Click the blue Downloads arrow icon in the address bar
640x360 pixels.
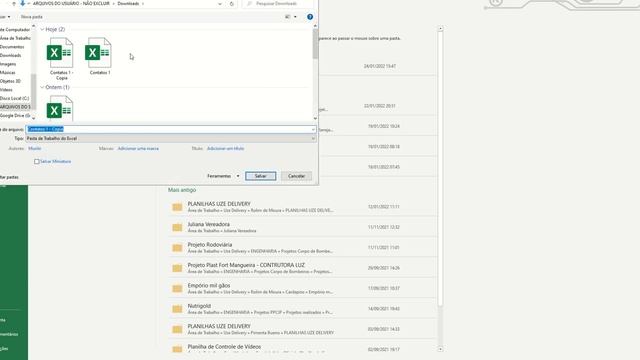point(22,3)
